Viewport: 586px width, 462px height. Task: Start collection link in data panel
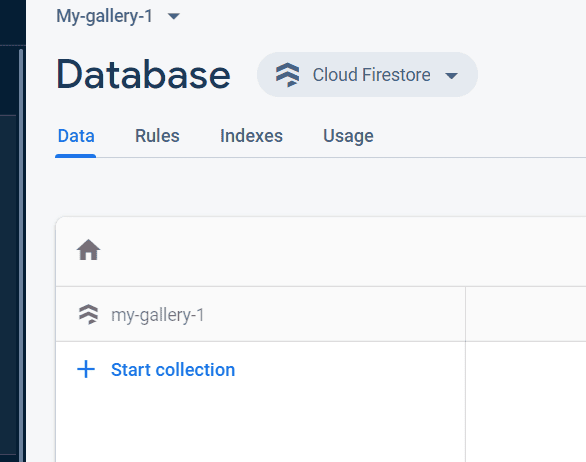(173, 370)
